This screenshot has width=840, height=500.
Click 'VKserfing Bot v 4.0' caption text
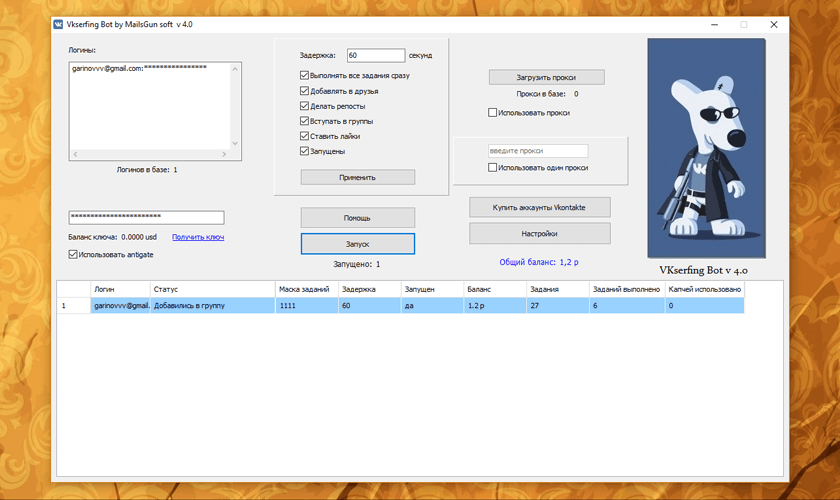703,271
